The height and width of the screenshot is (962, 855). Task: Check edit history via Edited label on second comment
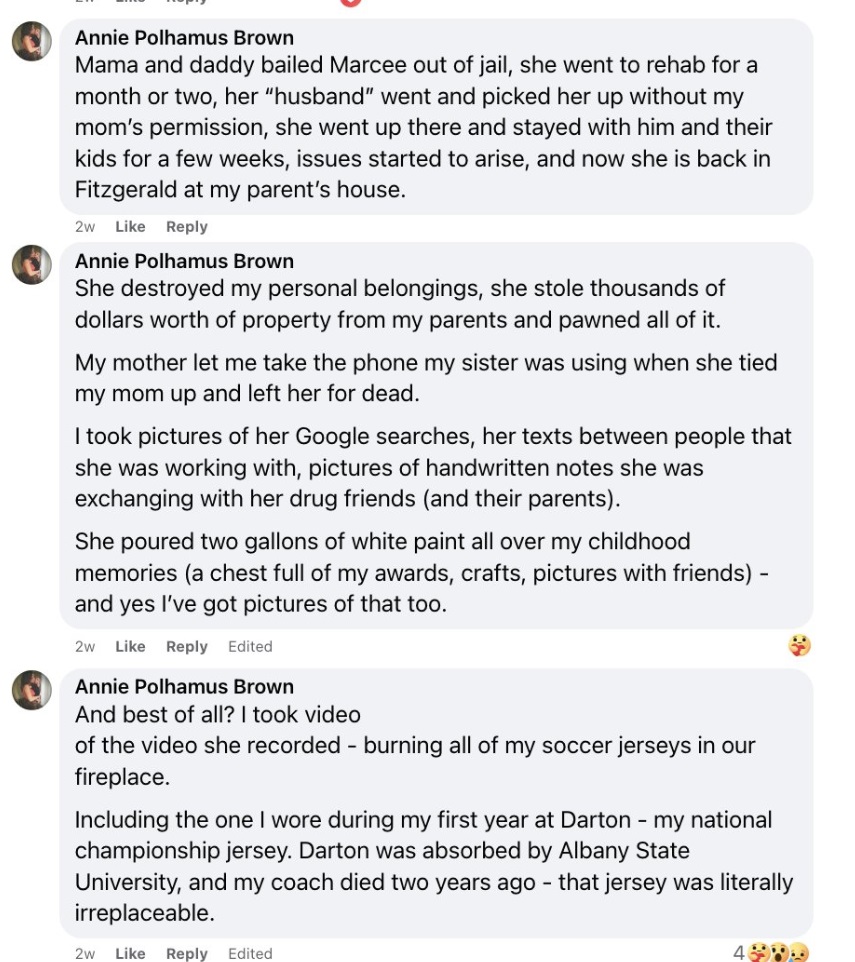click(250, 646)
